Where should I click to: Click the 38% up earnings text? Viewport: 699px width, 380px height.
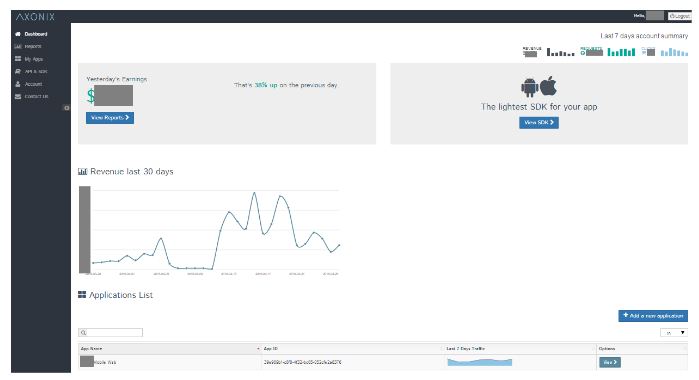[266, 85]
